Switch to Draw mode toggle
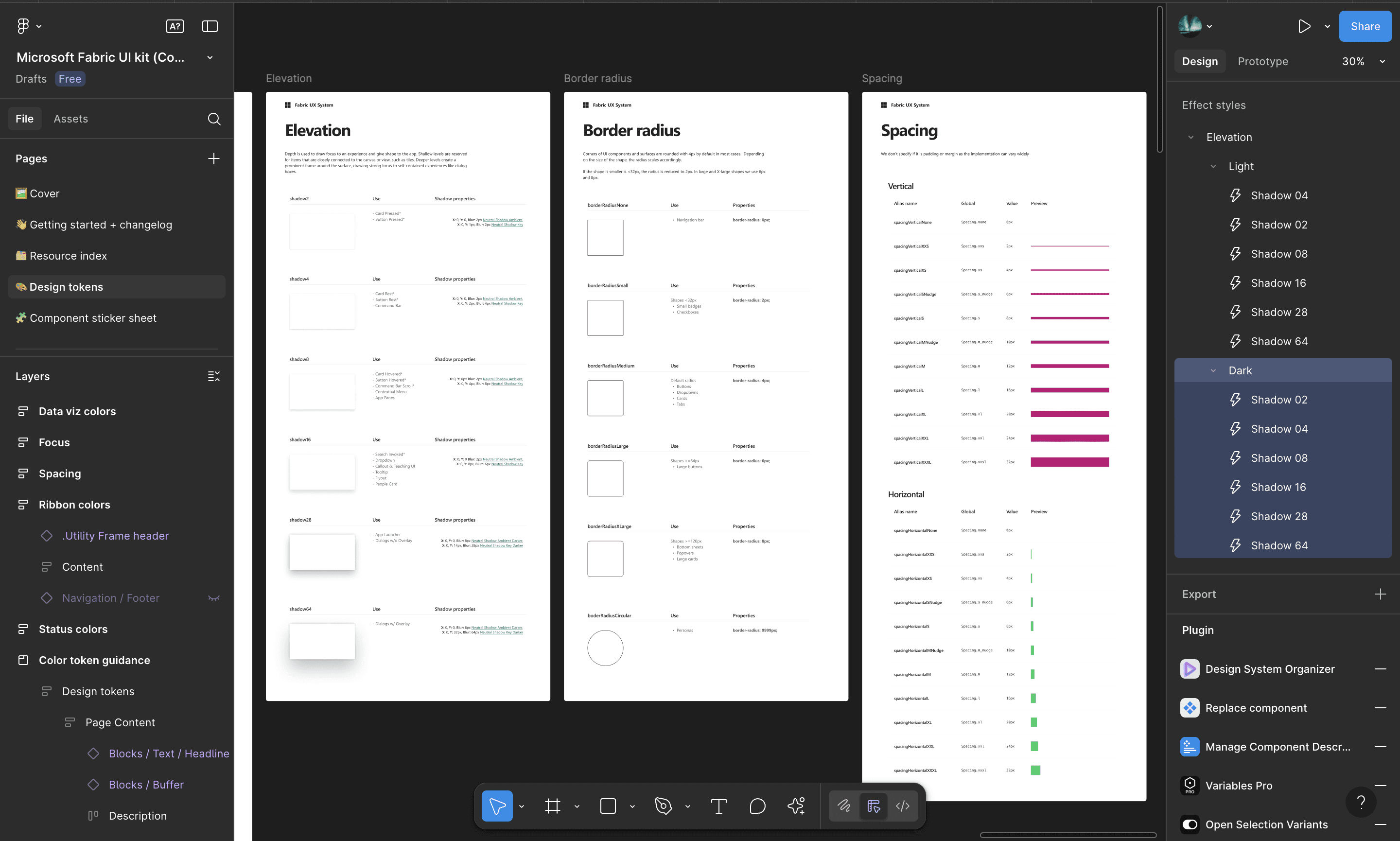Viewport: 1400px width, 841px height. pos(843,806)
